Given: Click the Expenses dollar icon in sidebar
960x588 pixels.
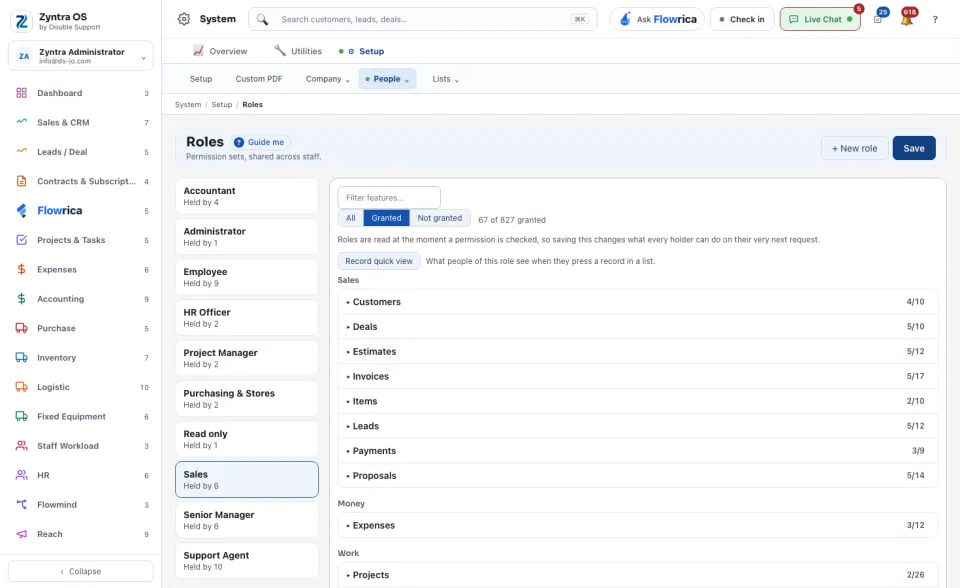Looking at the screenshot, I should click(21, 270).
